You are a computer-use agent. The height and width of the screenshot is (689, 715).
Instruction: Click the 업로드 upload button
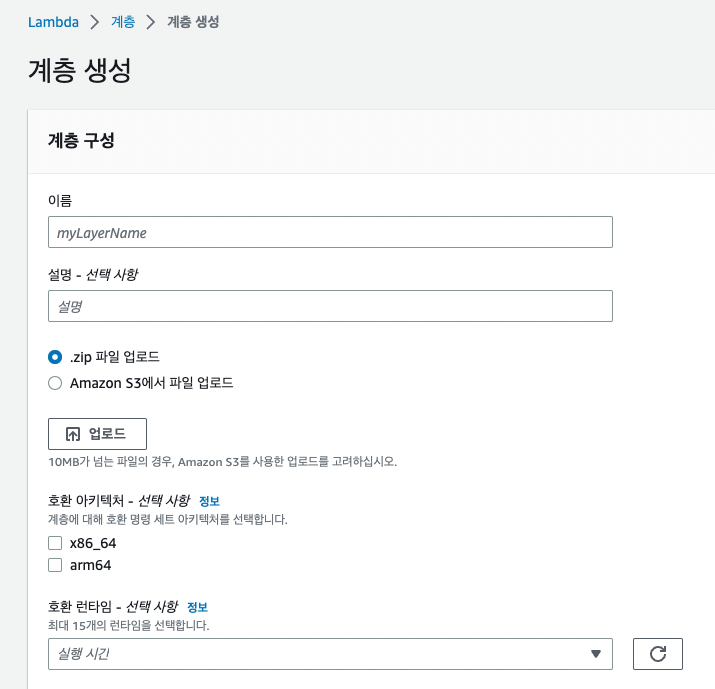tap(98, 434)
